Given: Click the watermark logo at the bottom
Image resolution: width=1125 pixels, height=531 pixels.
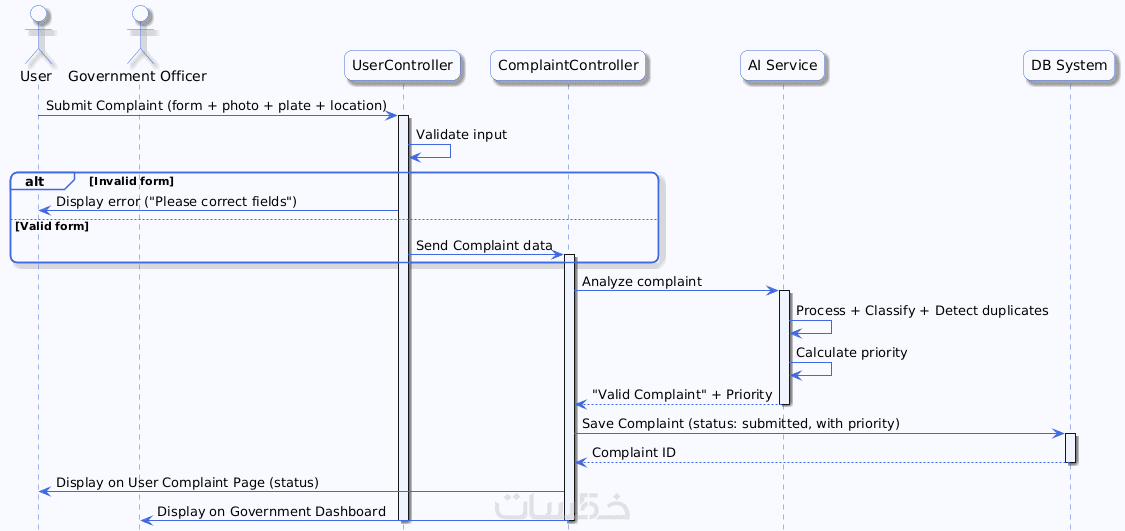Looking at the screenshot, I should pyautogui.click(x=563, y=507).
